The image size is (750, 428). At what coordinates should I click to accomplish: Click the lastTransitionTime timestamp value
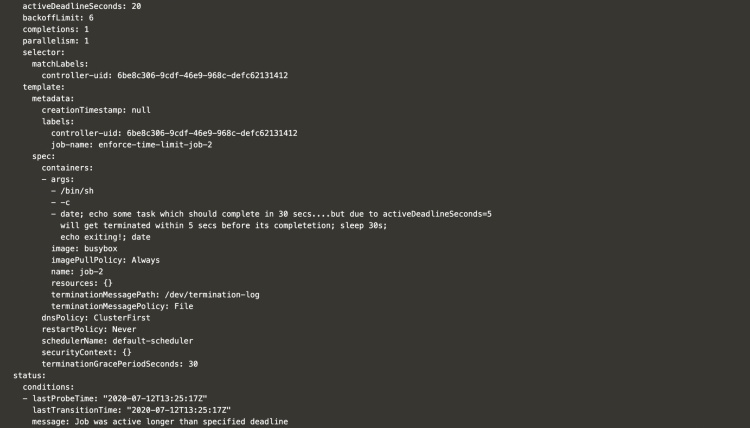click(x=179, y=410)
